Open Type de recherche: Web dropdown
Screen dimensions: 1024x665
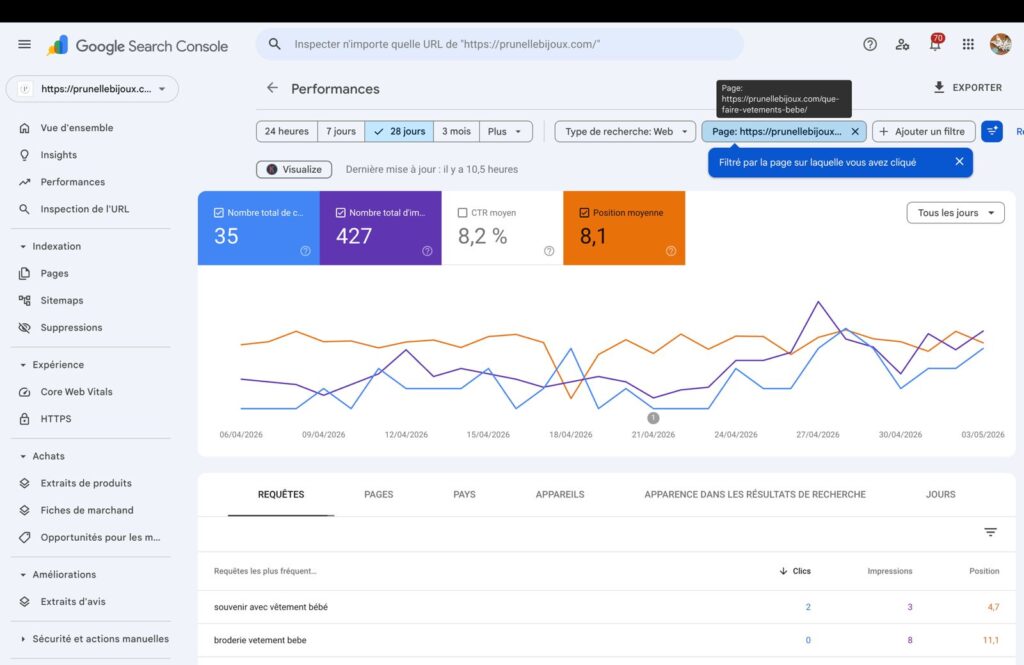tap(625, 131)
